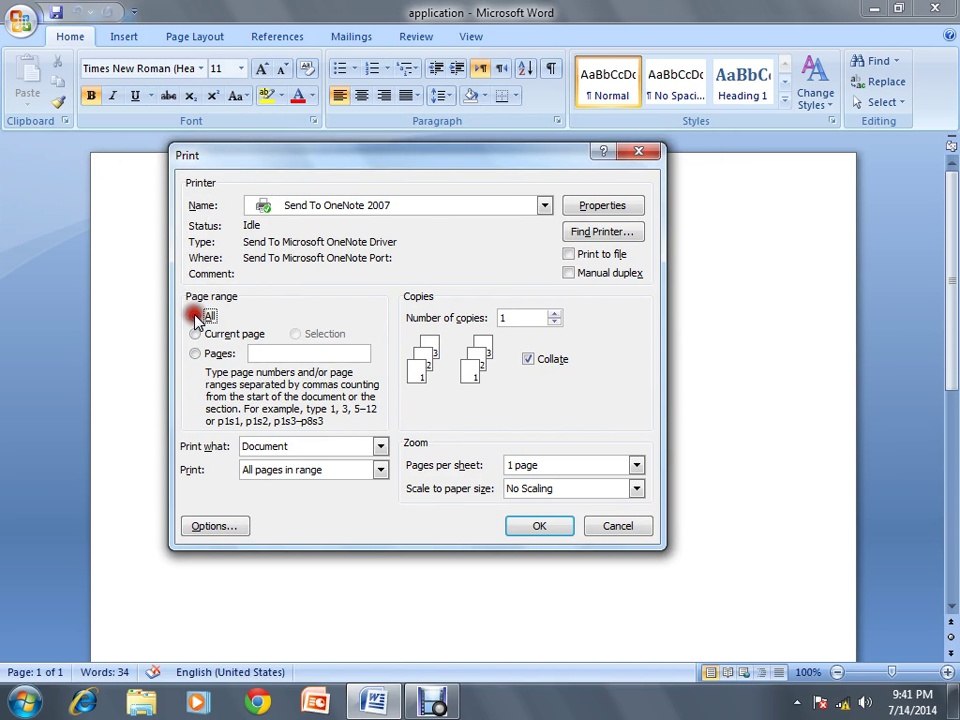Viewport: 960px width, 720px height.
Task: Open the Change Styles menu
Action: pos(816,83)
